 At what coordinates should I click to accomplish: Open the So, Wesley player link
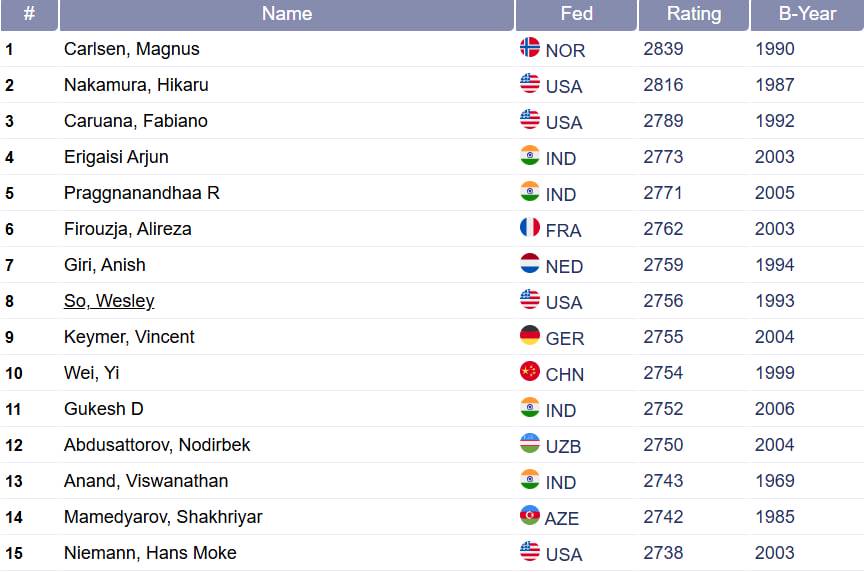pos(109,301)
